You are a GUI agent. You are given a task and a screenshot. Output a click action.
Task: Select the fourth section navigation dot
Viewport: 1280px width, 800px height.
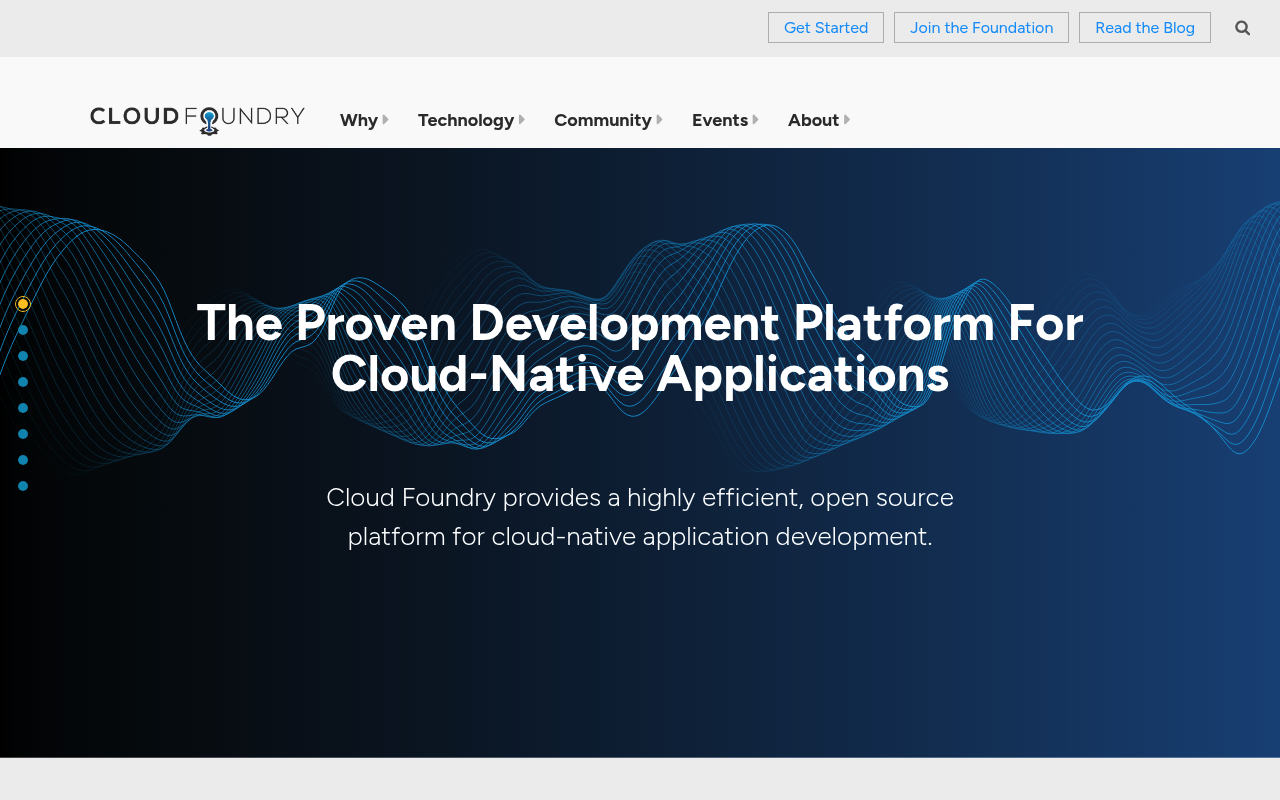pyautogui.click(x=23, y=382)
